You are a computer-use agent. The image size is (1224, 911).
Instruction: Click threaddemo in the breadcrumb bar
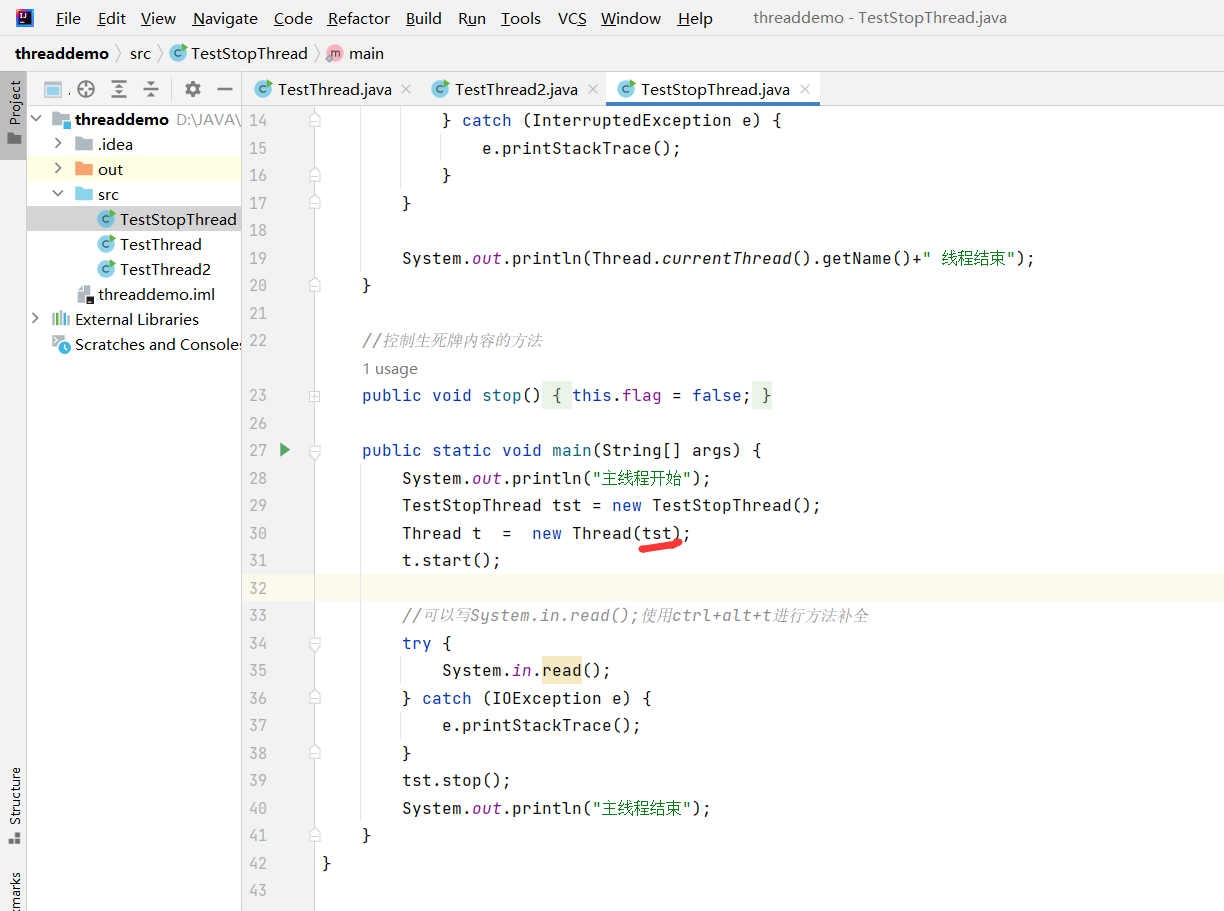(62, 53)
